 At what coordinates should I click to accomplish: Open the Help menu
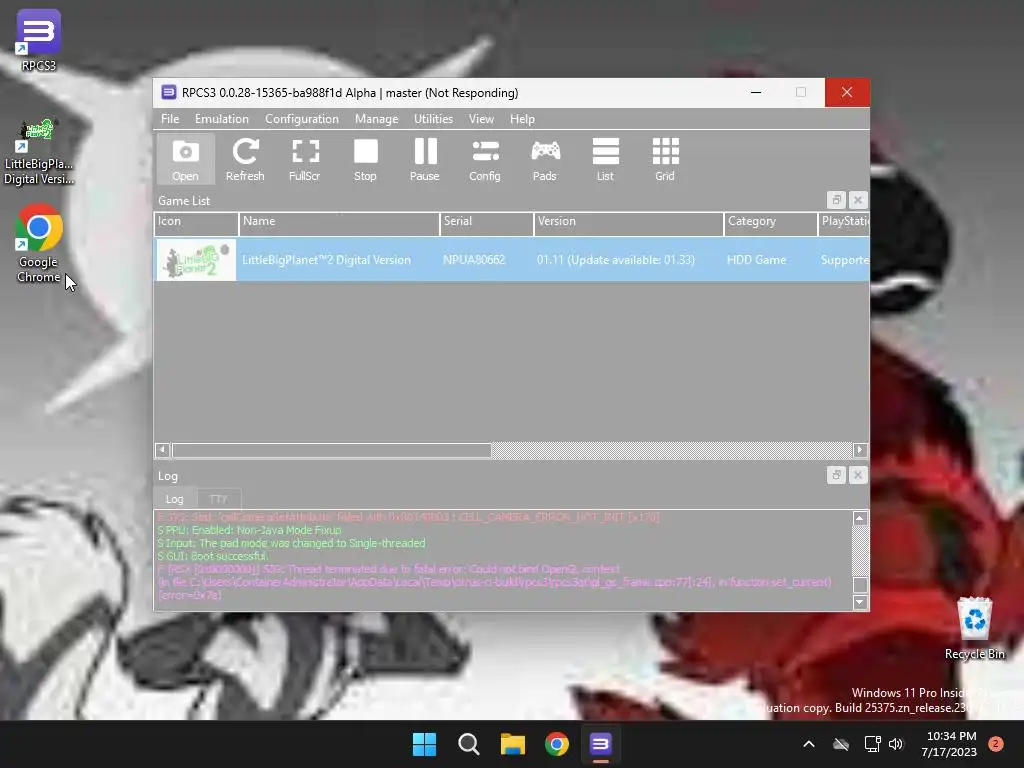(522, 119)
